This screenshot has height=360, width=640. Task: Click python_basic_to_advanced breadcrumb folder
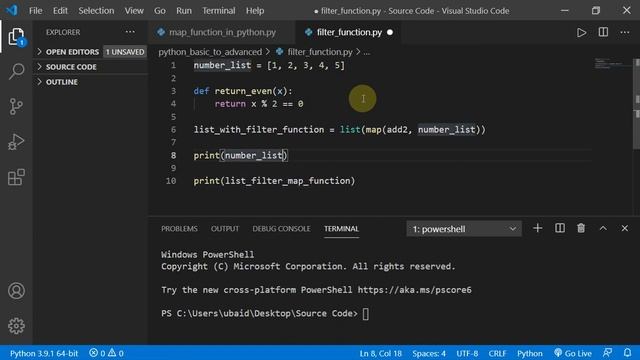coord(210,52)
